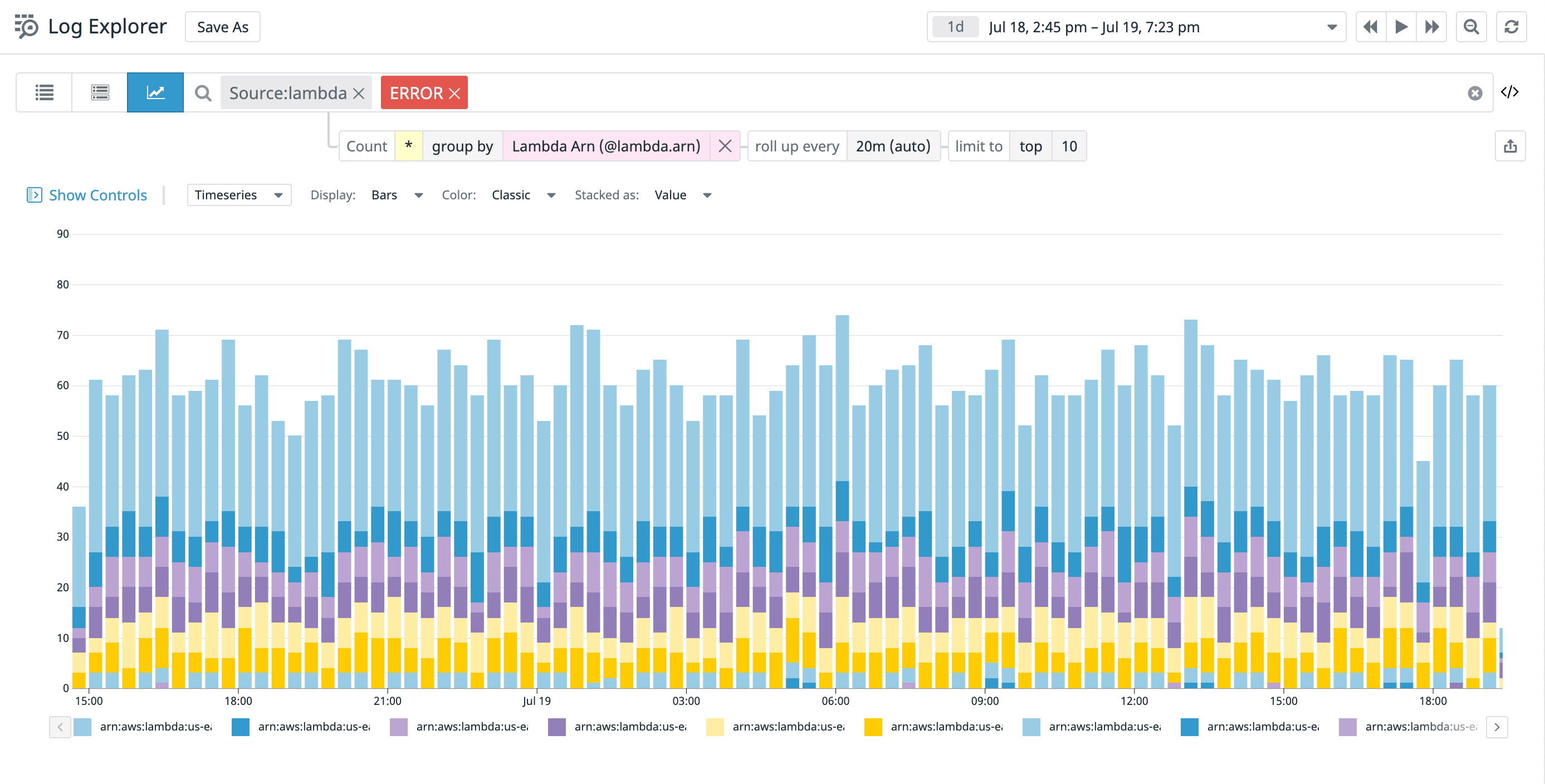The width and height of the screenshot is (1545, 784).
Task: Fast-forward to the latest time range
Action: pyautogui.click(x=1432, y=26)
